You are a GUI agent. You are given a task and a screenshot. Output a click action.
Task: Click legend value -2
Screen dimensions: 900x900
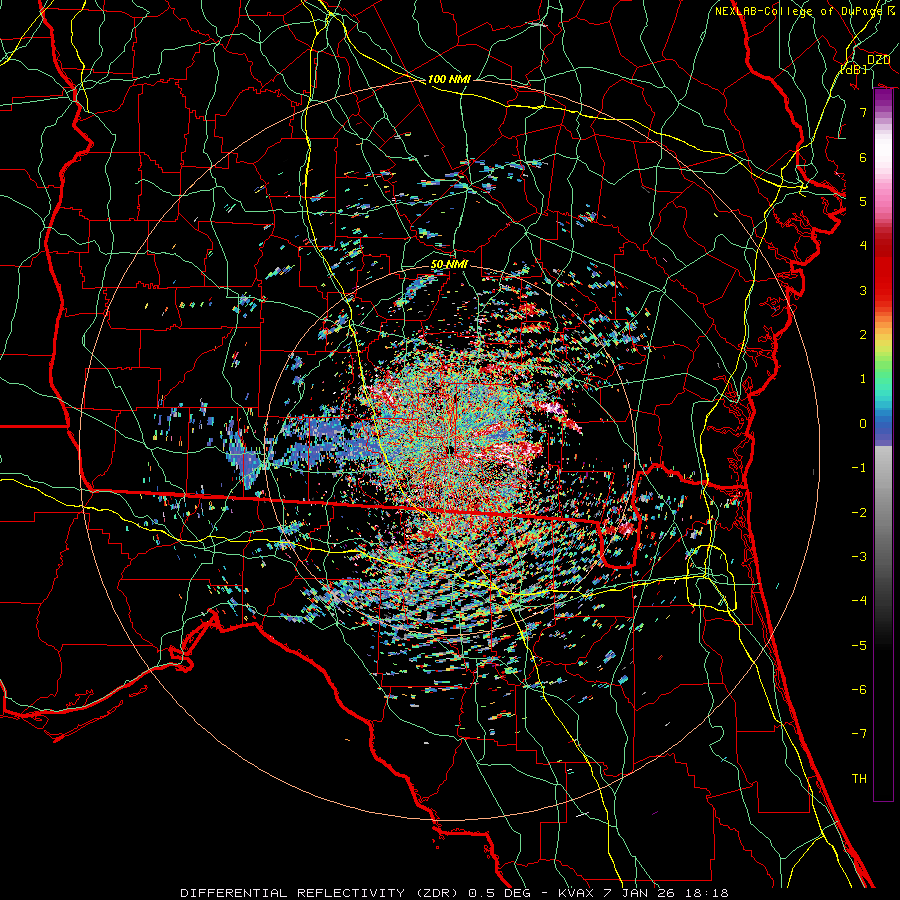859,513
